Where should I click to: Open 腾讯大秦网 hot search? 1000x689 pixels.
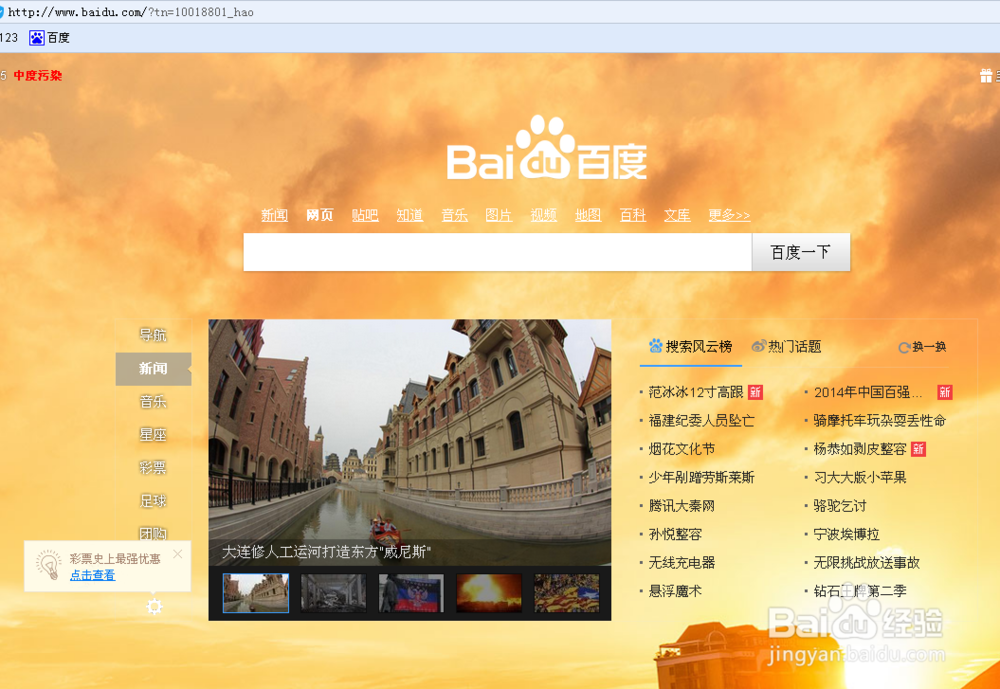coord(682,507)
